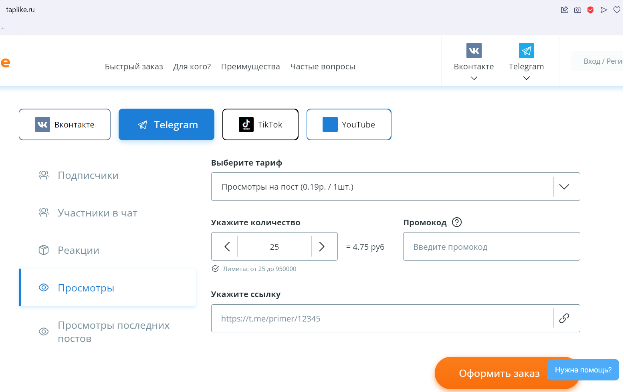Increase quantity with right arrow
The width and height of the screenshot is (624, 392).
[322, 247]
